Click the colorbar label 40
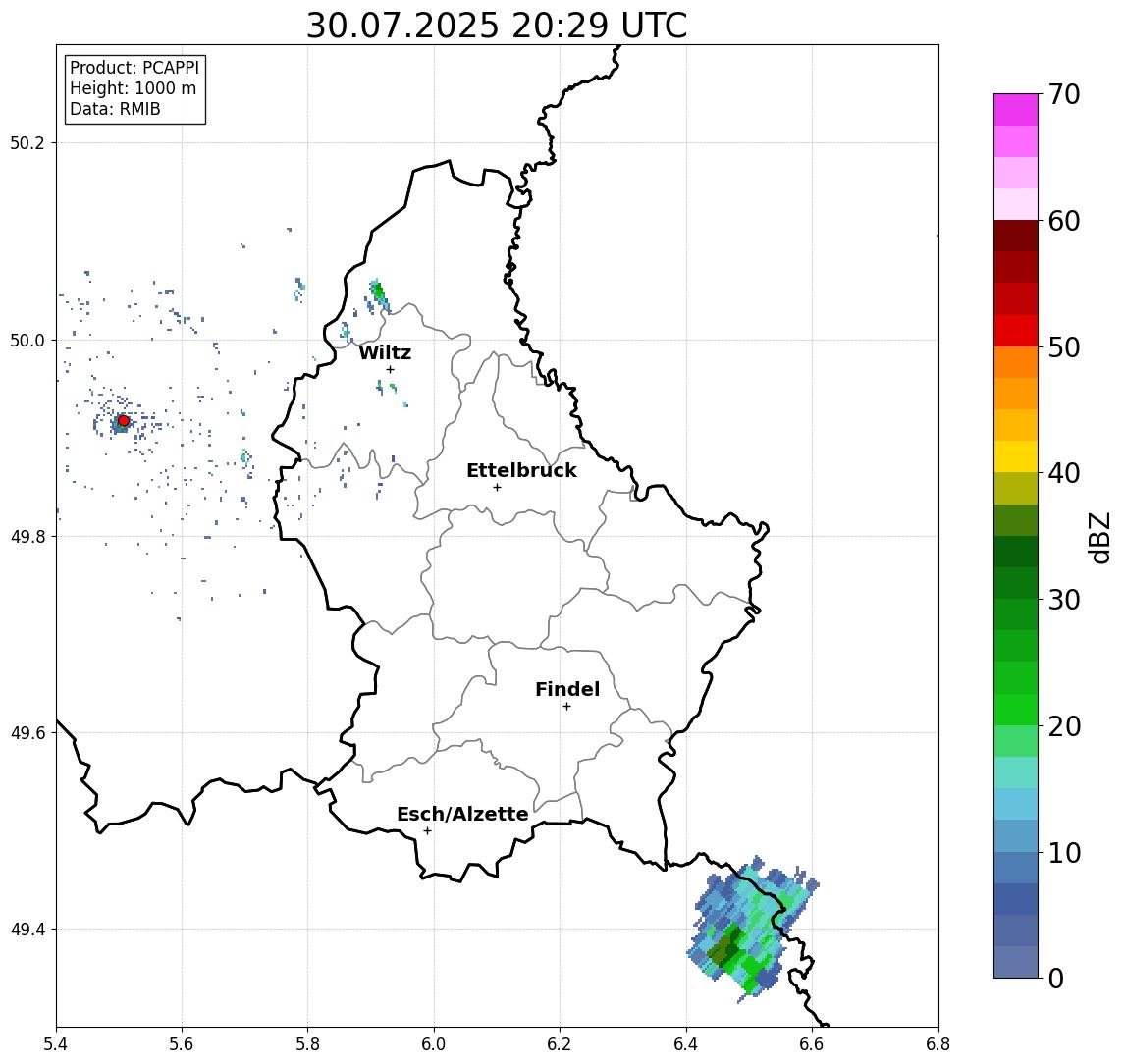This screenshot has height=1064, width=1124. point(1063,473)
